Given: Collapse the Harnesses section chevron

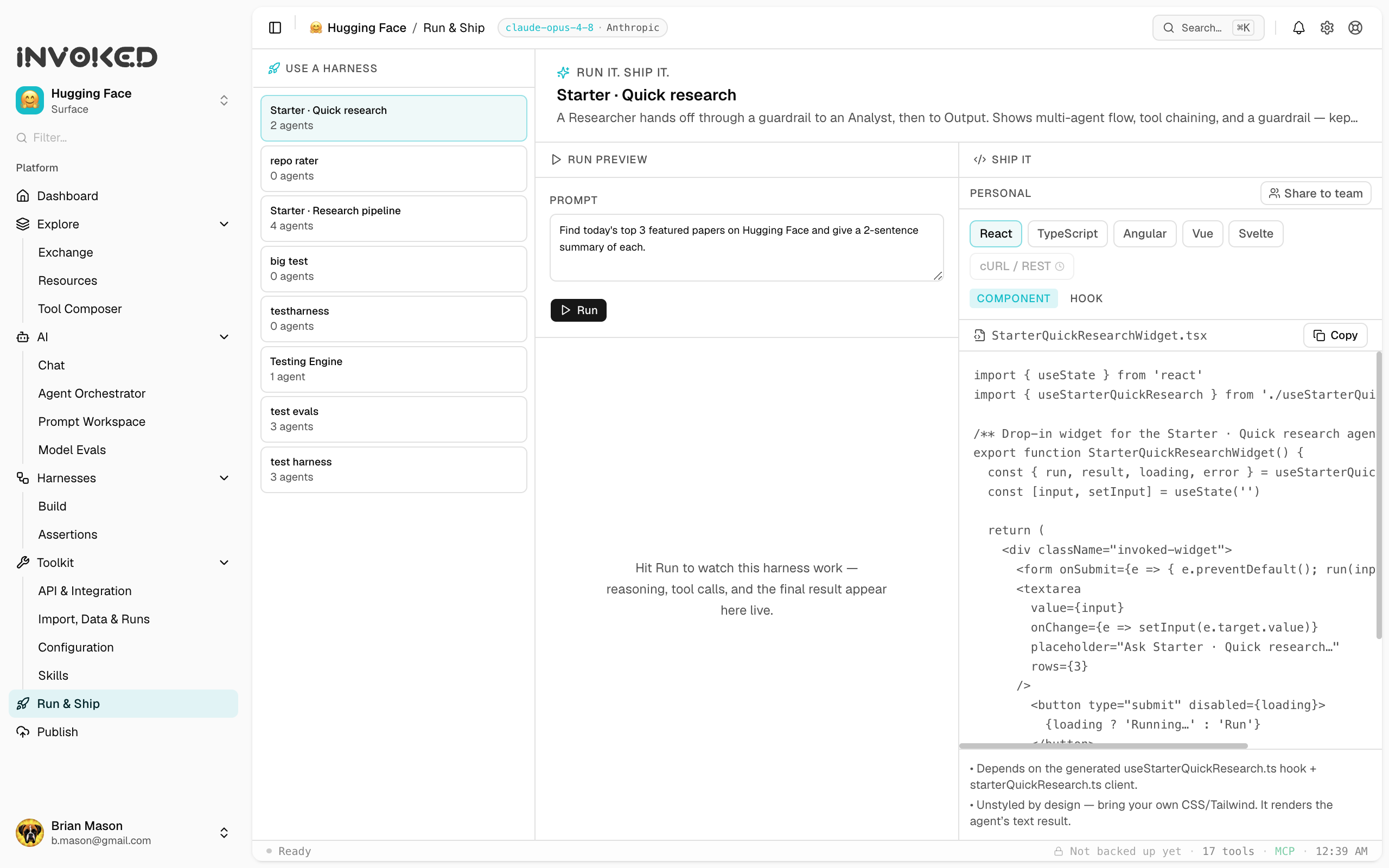Looking at the screenshot, I should point(224,477).
